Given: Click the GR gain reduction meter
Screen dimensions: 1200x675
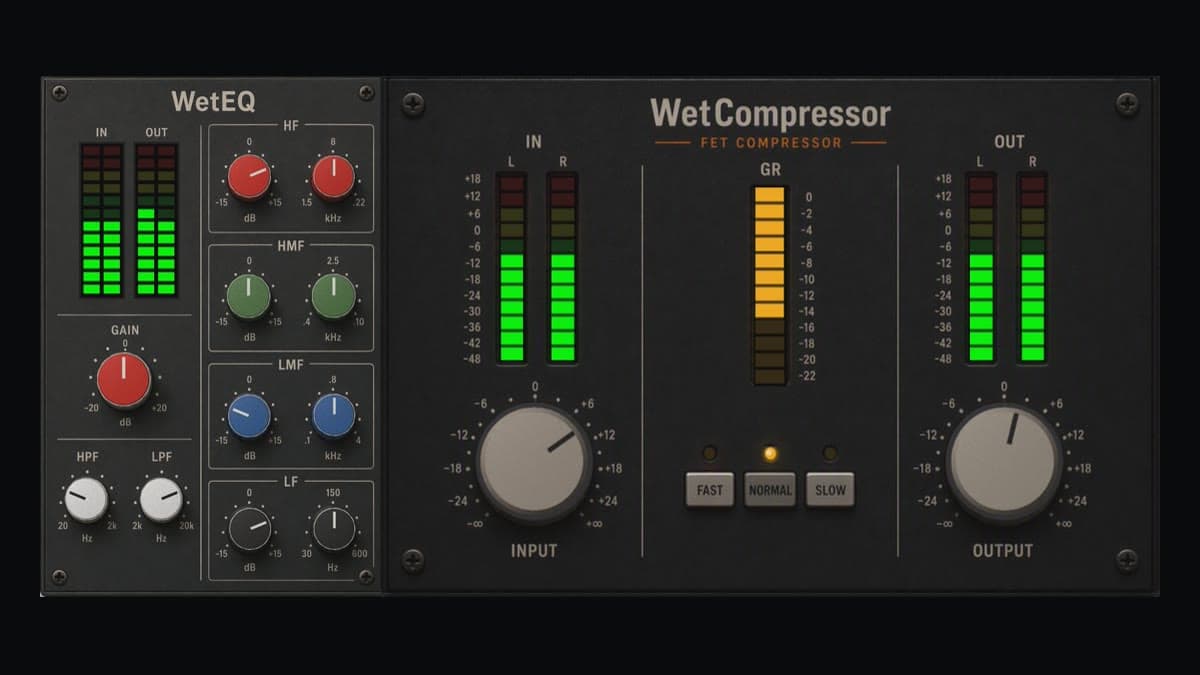Looking at the screenshot, I should click(770, 285).
